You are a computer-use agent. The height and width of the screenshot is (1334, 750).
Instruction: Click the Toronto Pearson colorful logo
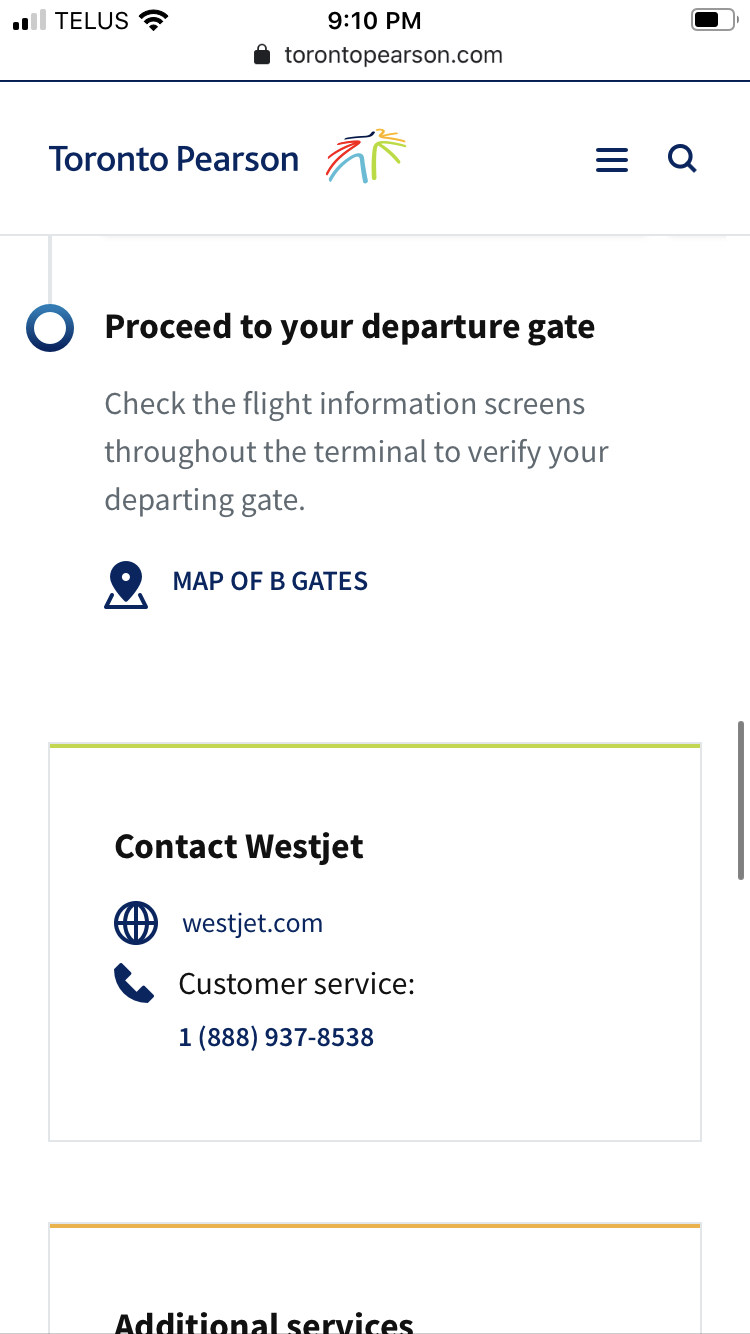click(366, 156)
